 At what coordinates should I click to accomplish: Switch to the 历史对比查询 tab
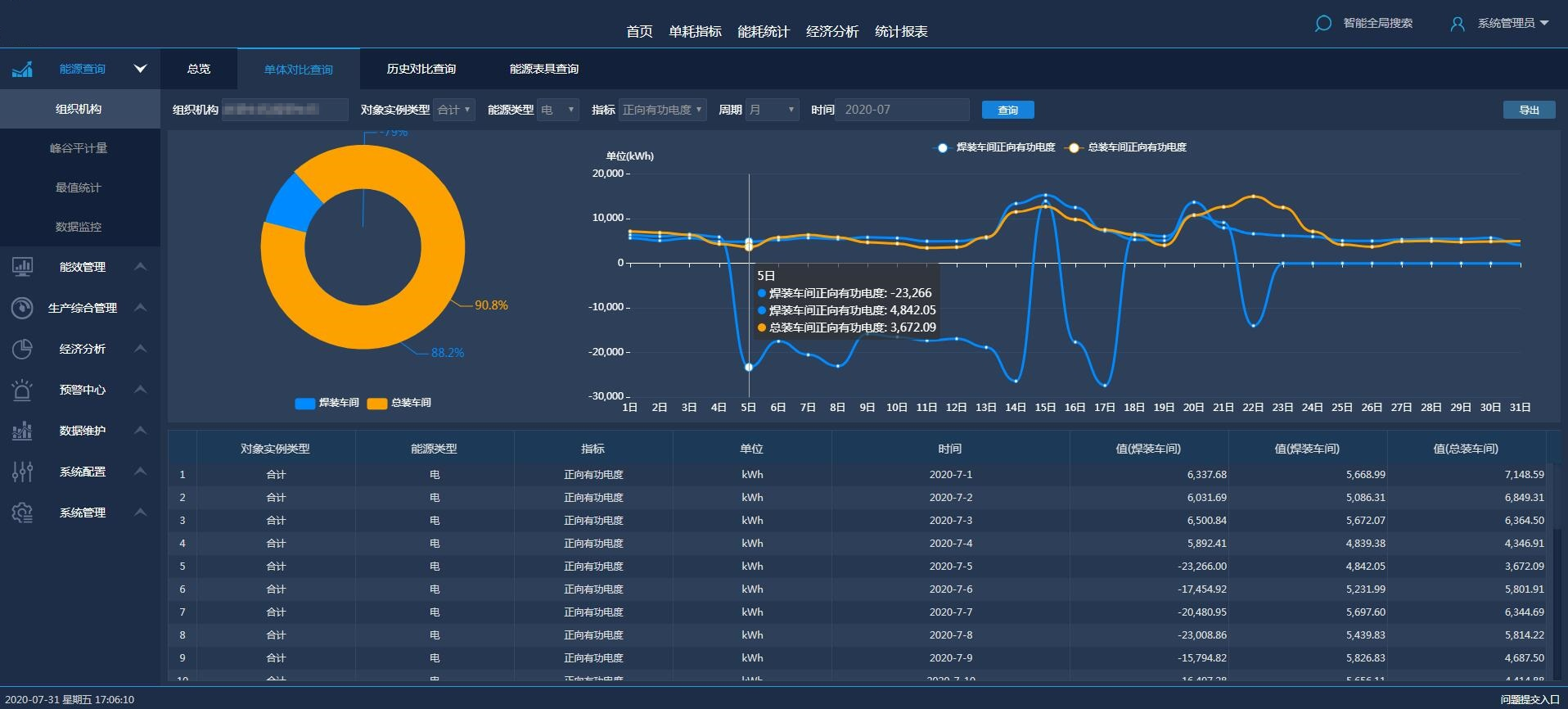click(421, 69)
